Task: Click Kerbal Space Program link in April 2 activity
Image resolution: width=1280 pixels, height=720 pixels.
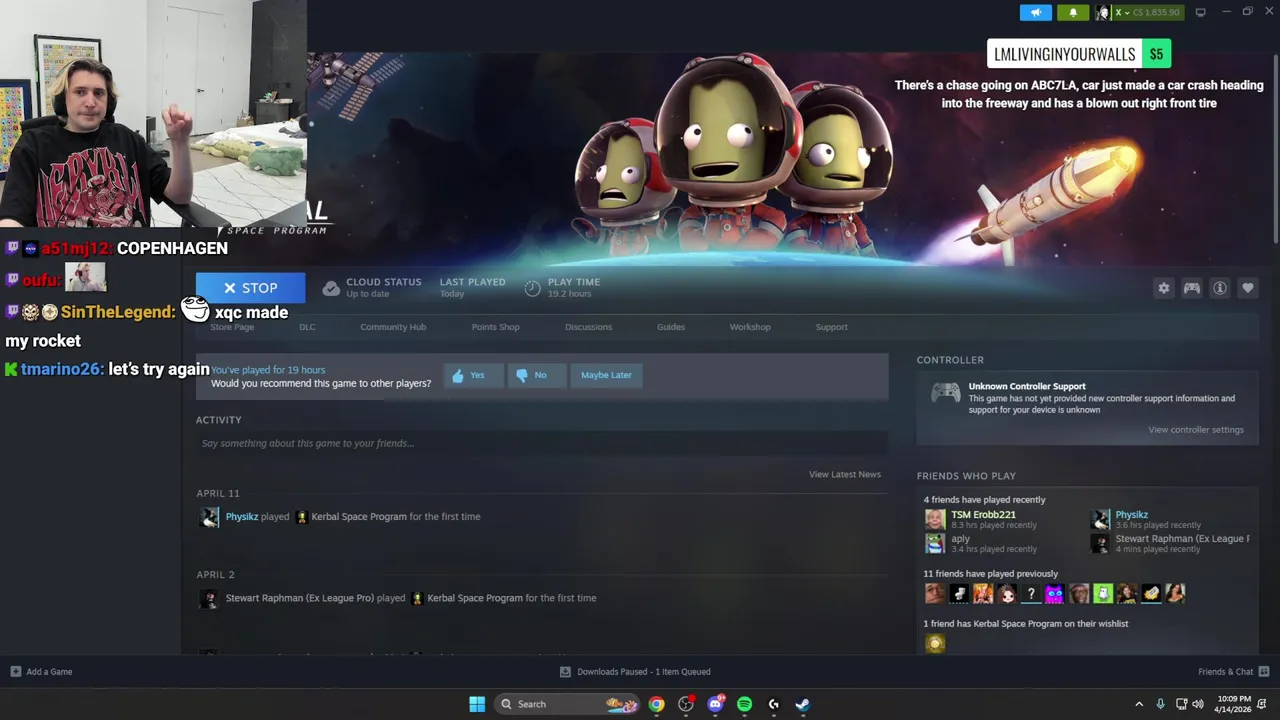Action: coord(475,598)
